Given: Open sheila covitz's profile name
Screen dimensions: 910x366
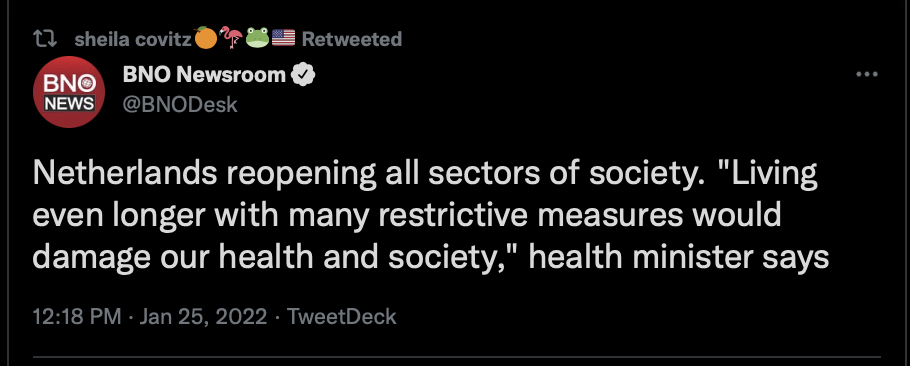Looking at the screenshot, I should [133, 39].
